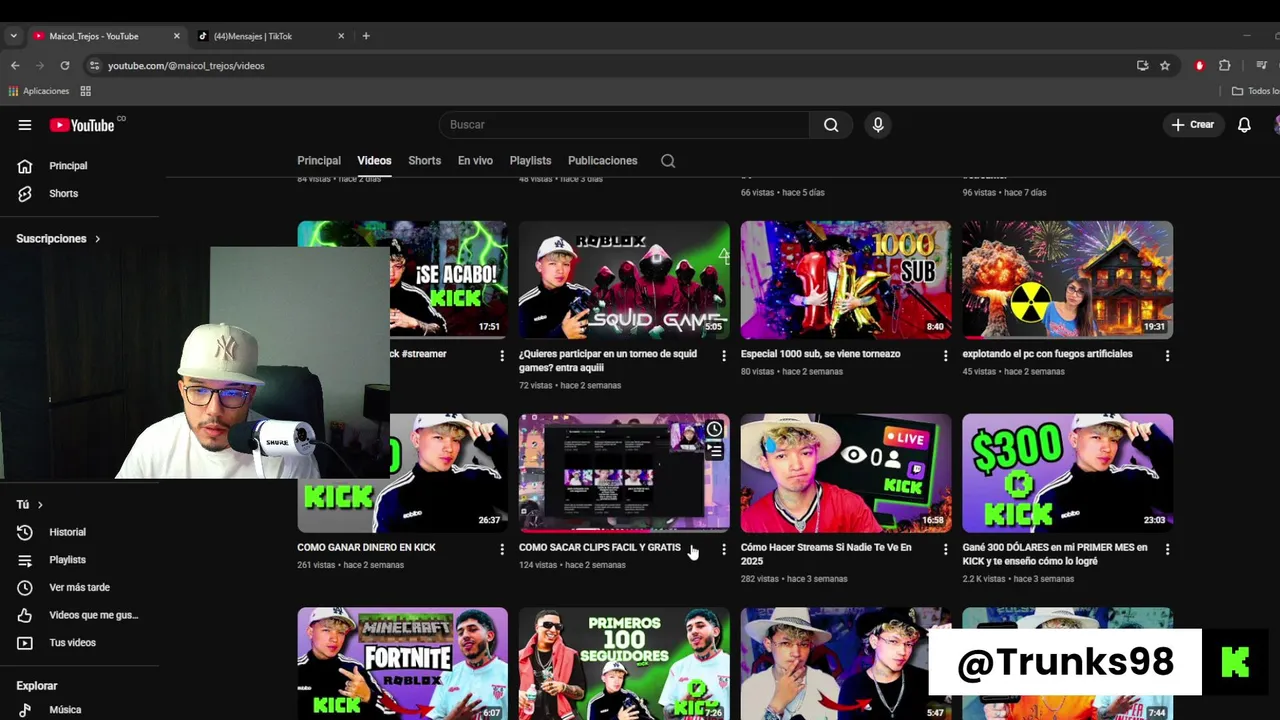This screenshot has width=1280, height=720.
Task: Open the Playlists channel tab
Action: click(x=530, y=161)
